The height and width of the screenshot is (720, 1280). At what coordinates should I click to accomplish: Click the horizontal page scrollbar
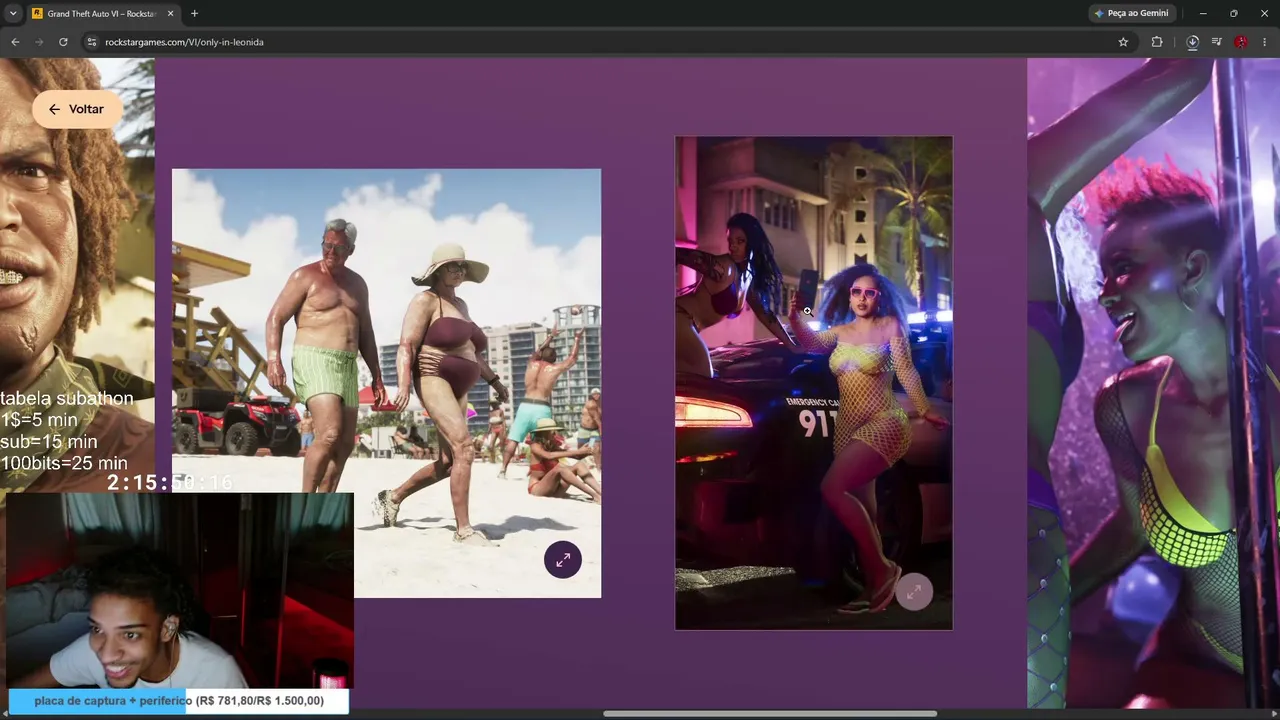pyautogui.click(x=770, y=714)
